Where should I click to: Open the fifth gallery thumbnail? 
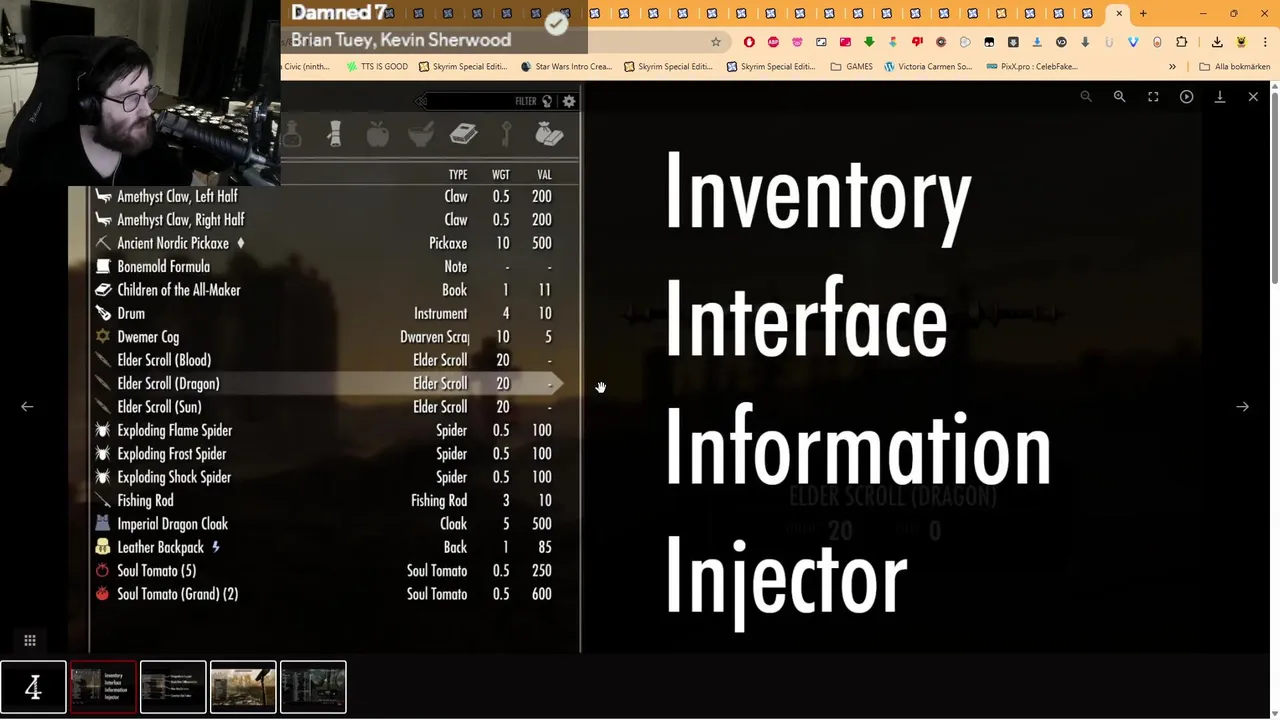tap(313, 687)
